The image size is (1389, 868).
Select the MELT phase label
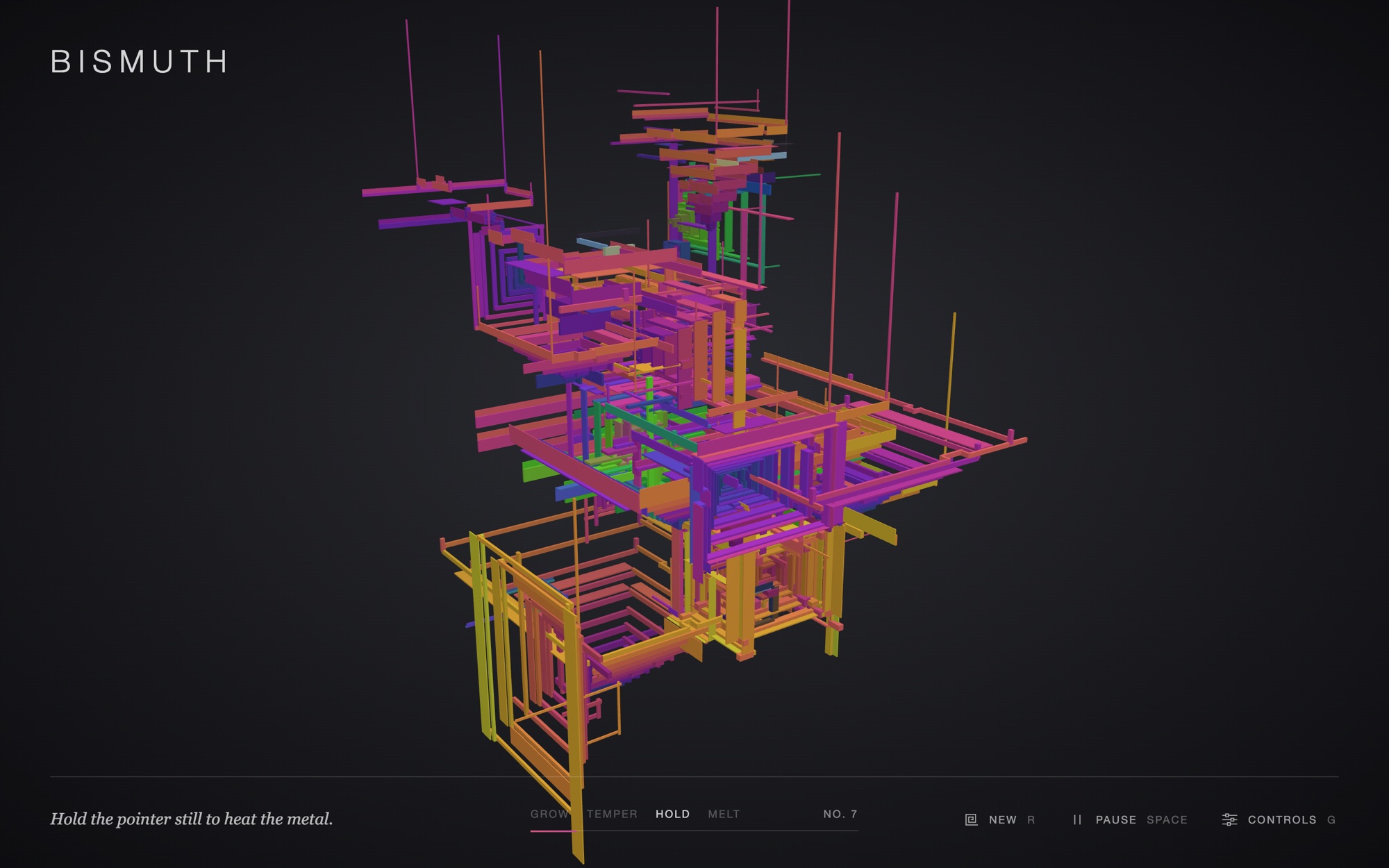point(724,814)
